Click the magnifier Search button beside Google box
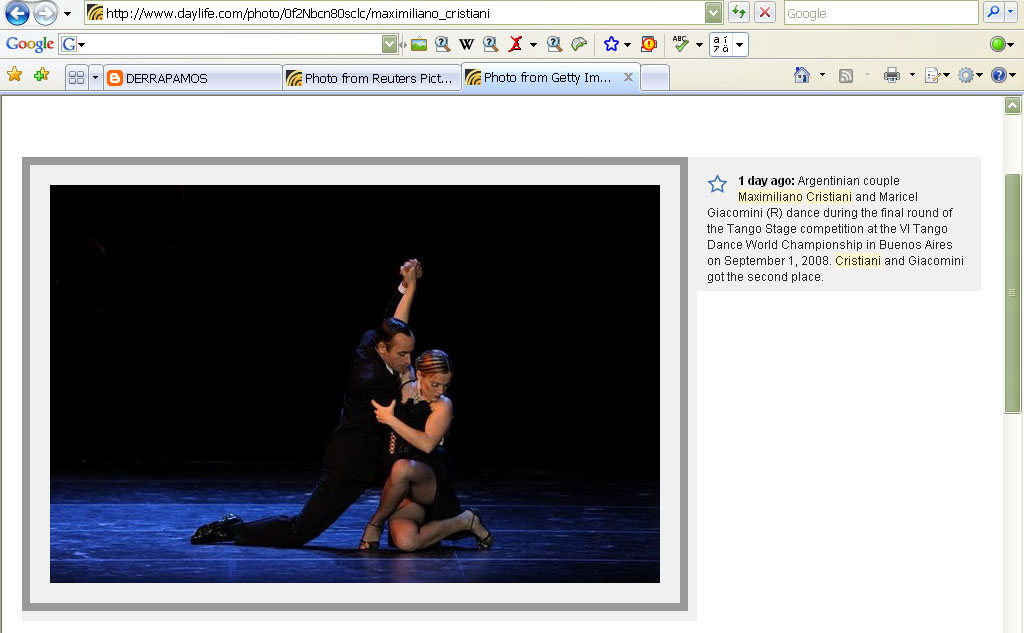The width and height of the screenshot is (1024, 633). [x=993, y=12]
